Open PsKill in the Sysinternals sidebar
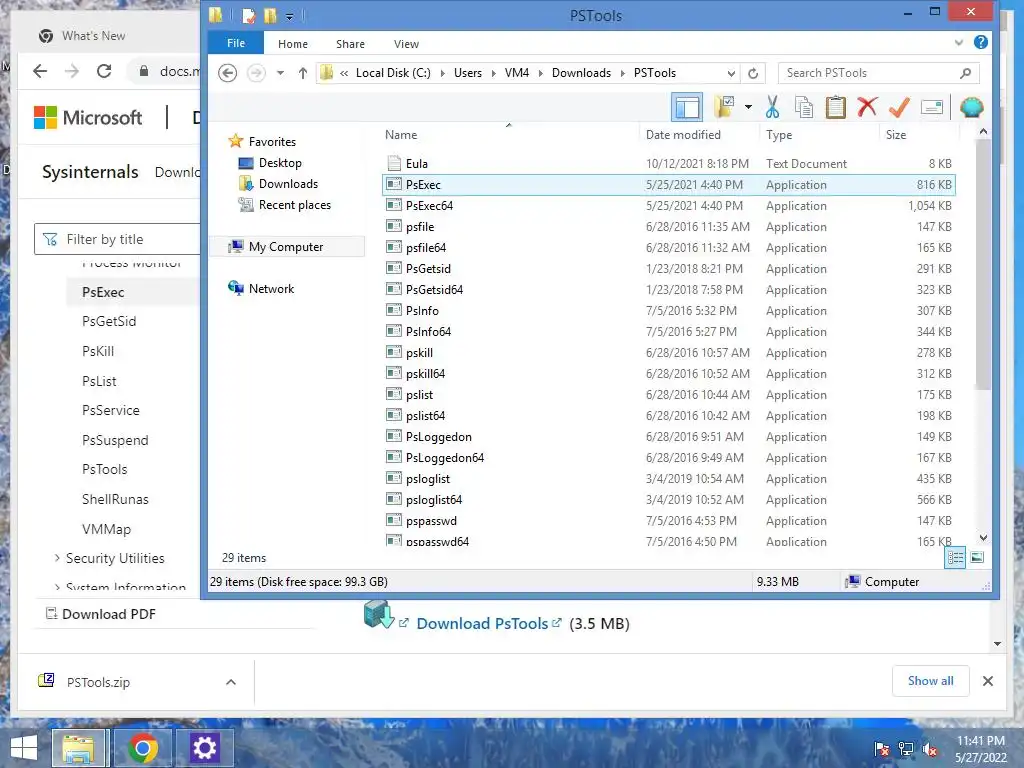 pos(98,351)
